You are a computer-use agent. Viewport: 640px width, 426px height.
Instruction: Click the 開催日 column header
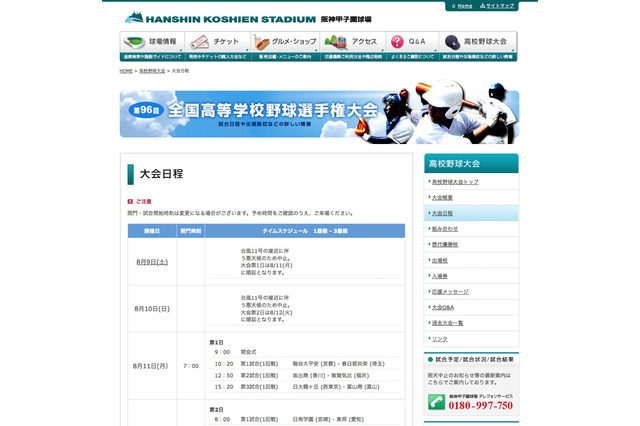[152, 231]
